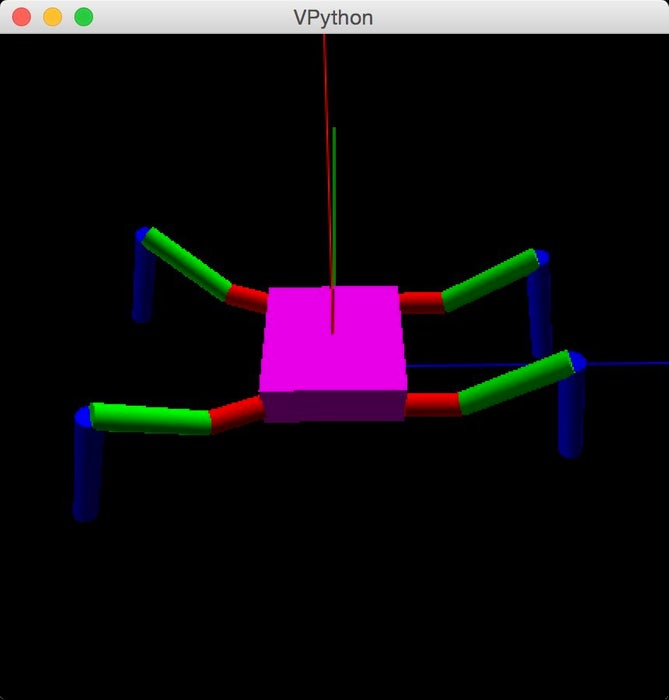
Task: Click the rear-left blue lower leg cylinder
Action: (143, 281)
